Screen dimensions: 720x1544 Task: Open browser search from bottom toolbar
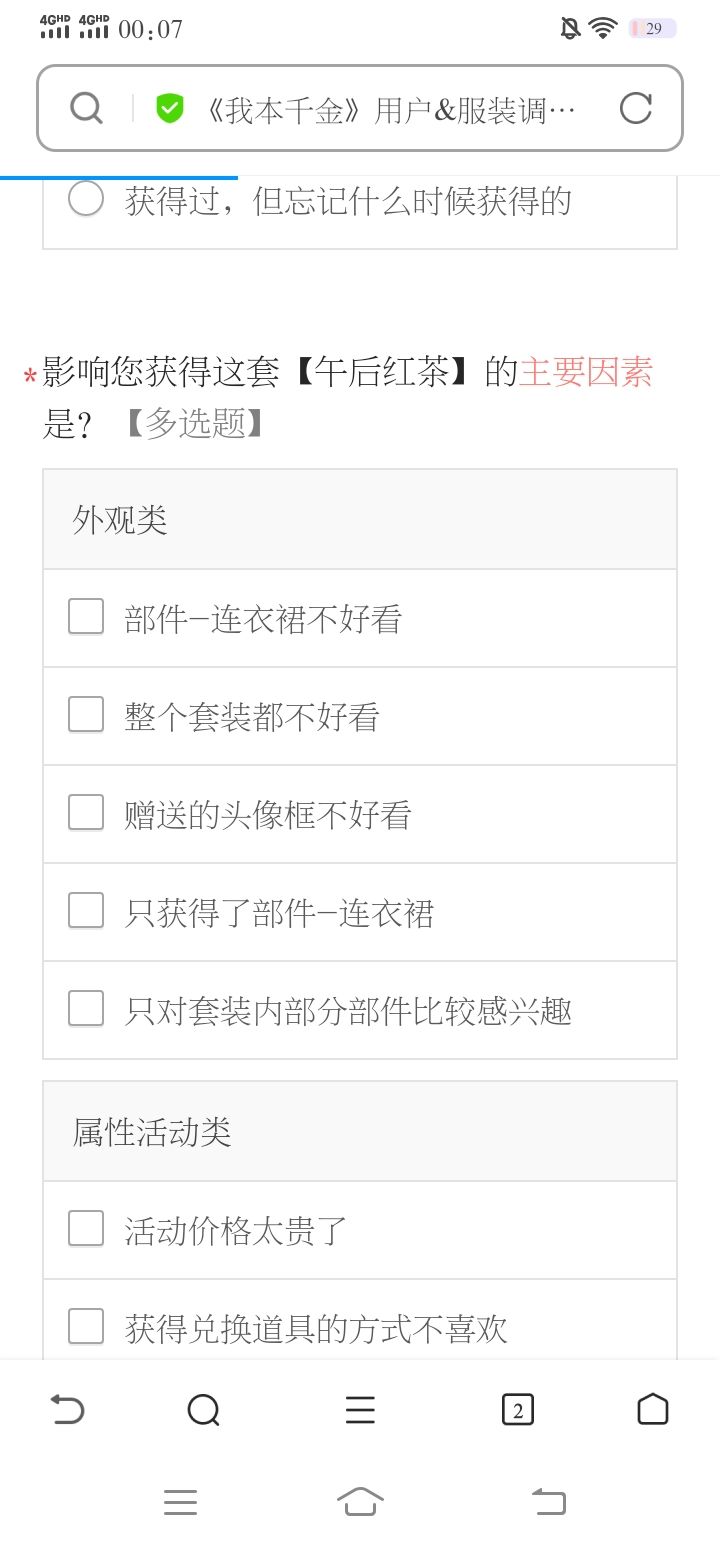pyautogui.click(x=203, y=1410)
